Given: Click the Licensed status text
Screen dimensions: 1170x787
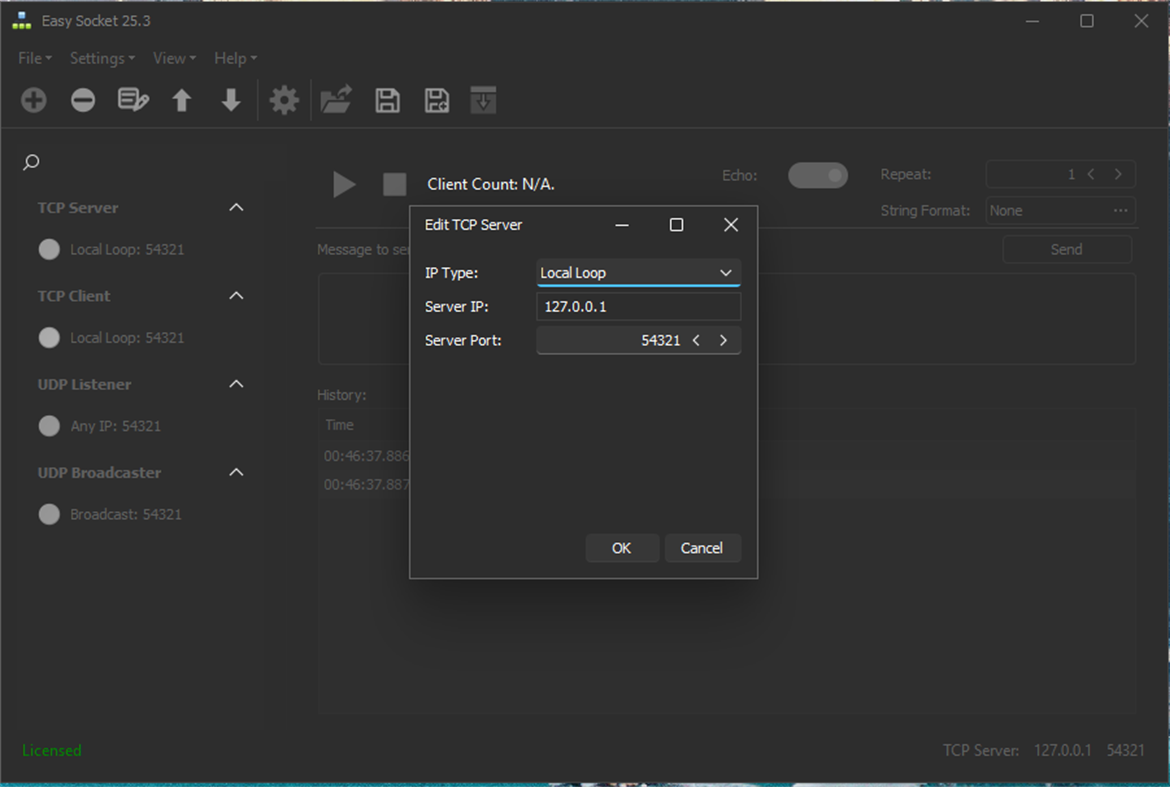Looking at the screenshot, I should (51, 750).
